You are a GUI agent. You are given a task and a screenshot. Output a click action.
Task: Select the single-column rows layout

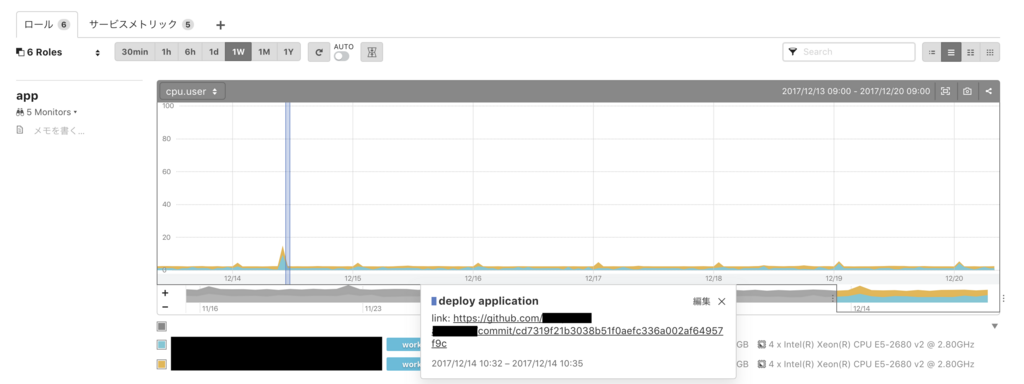[951, 52]
